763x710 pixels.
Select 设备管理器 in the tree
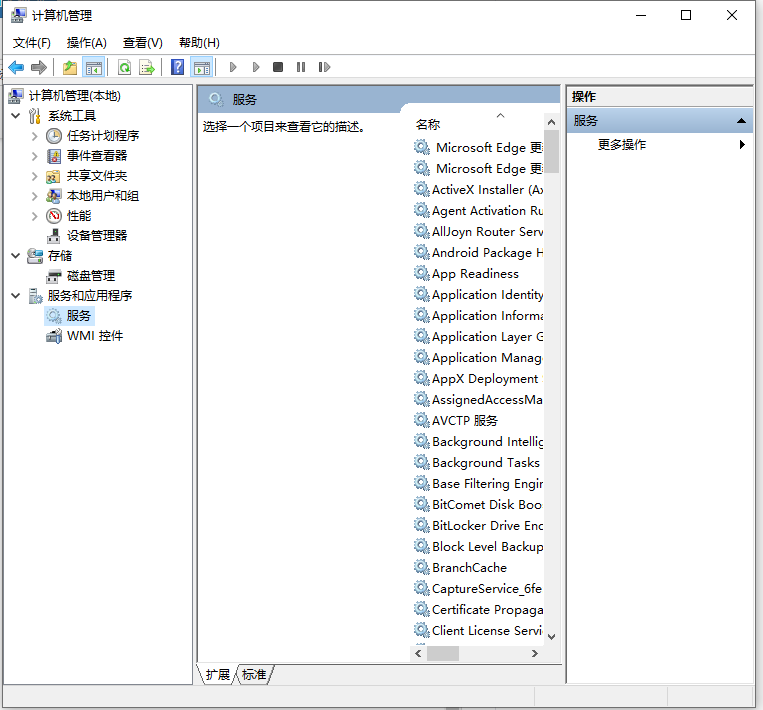(97, 236)
